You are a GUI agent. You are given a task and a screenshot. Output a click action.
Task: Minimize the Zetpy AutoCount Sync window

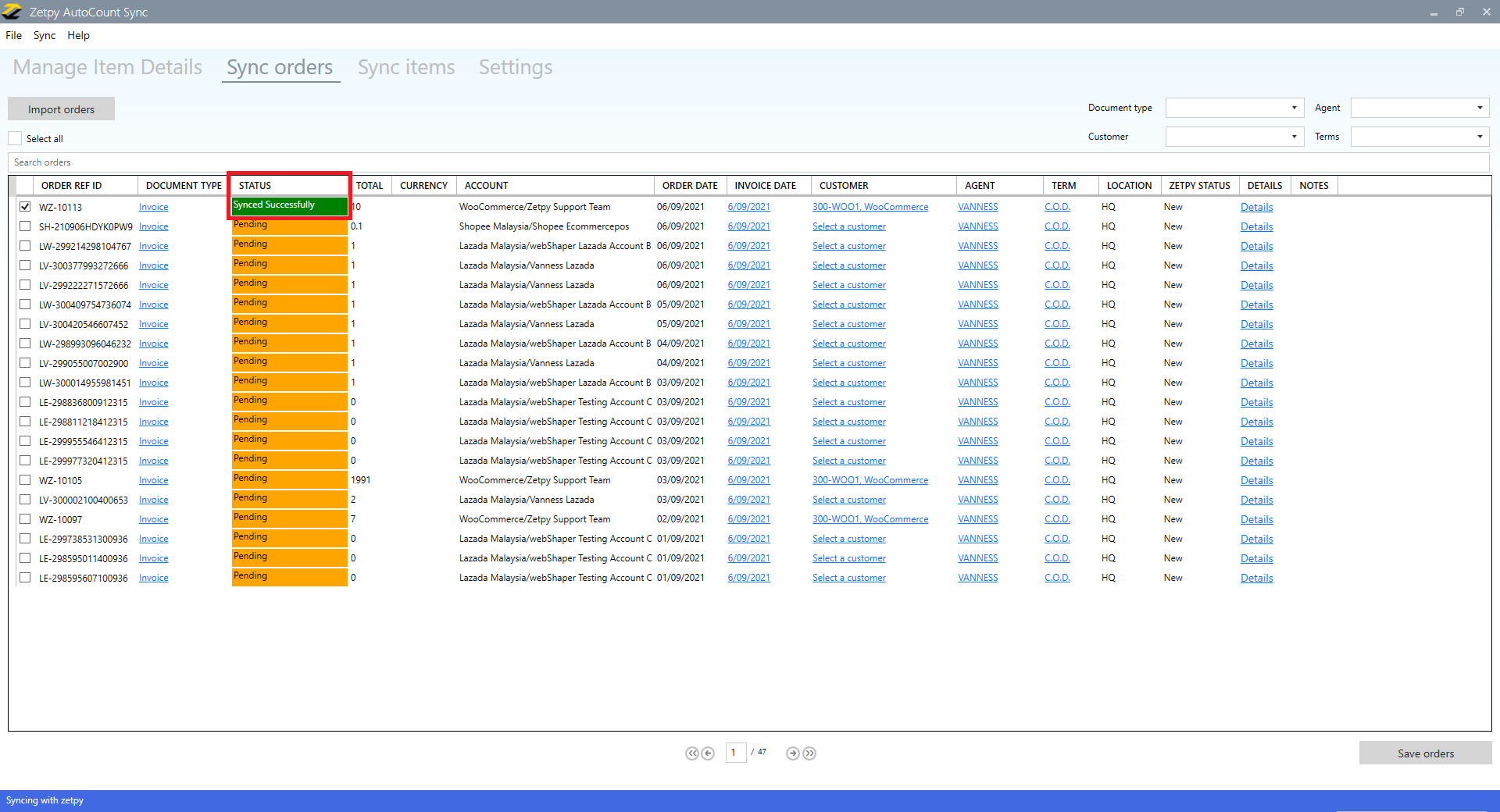tap(1434, 12)
